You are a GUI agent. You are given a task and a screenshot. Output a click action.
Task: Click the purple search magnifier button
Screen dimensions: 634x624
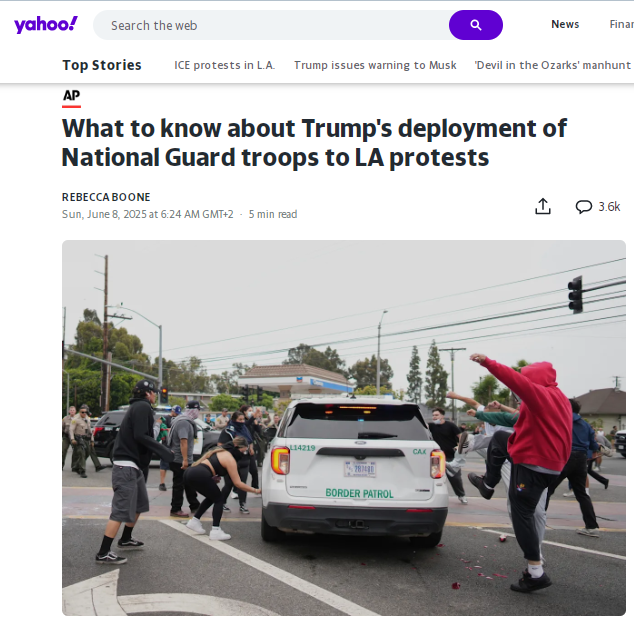[x=476, y=25]
